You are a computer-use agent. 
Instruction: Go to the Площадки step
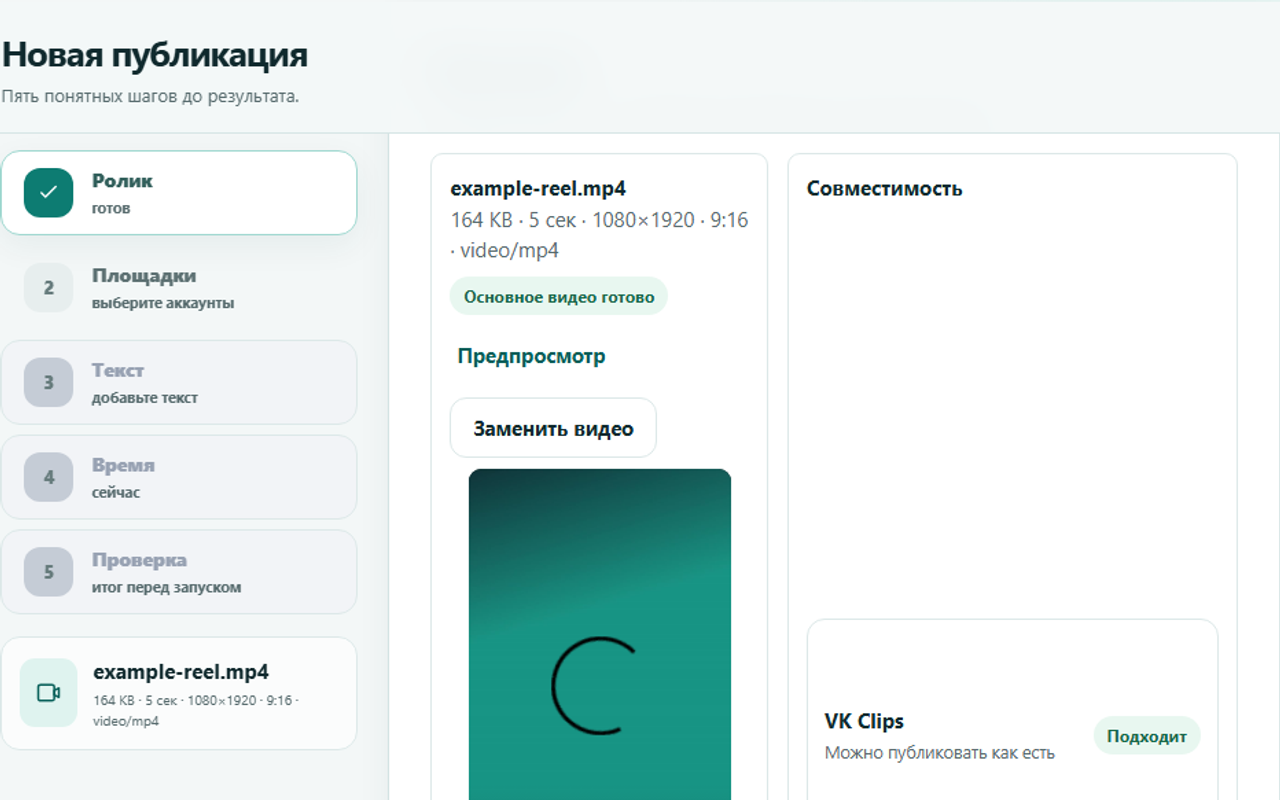pos(179,288)
